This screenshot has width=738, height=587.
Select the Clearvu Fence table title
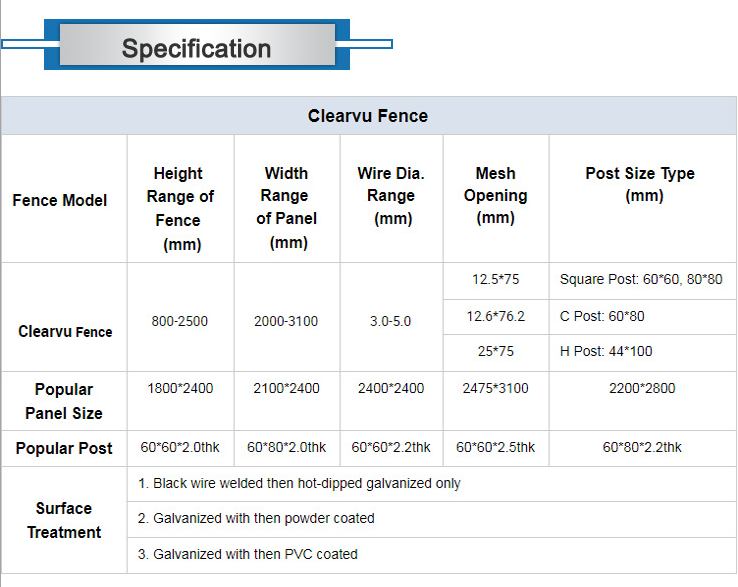368,116
